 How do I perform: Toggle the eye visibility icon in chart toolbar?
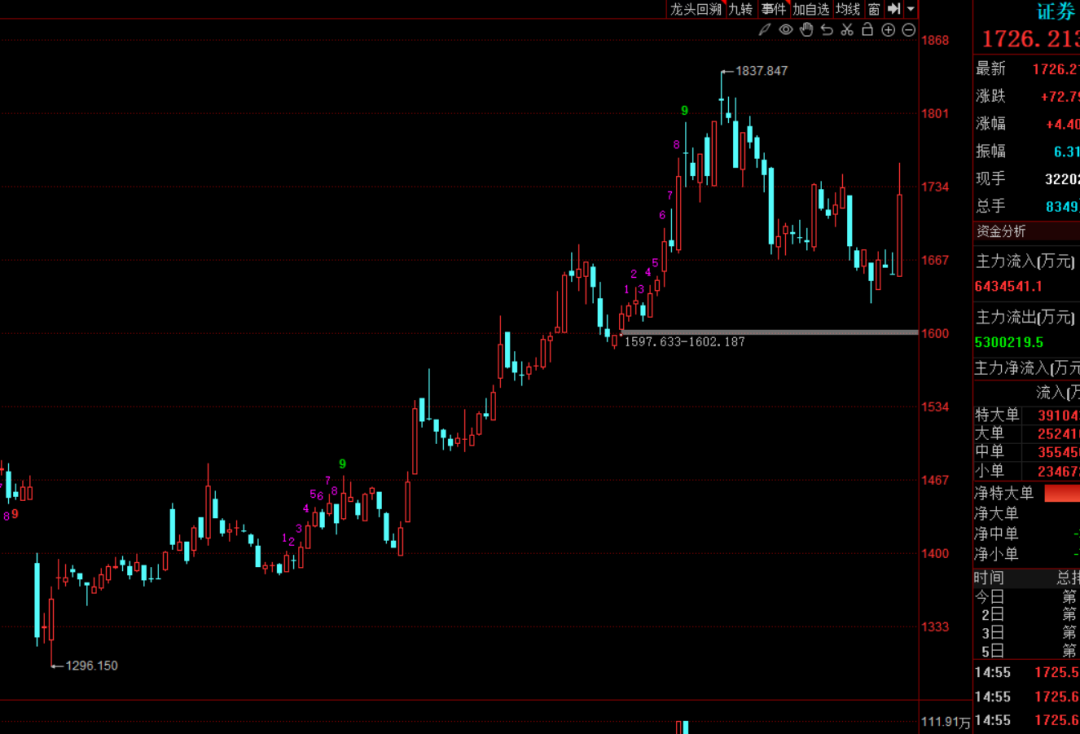[x=786, y=30]
